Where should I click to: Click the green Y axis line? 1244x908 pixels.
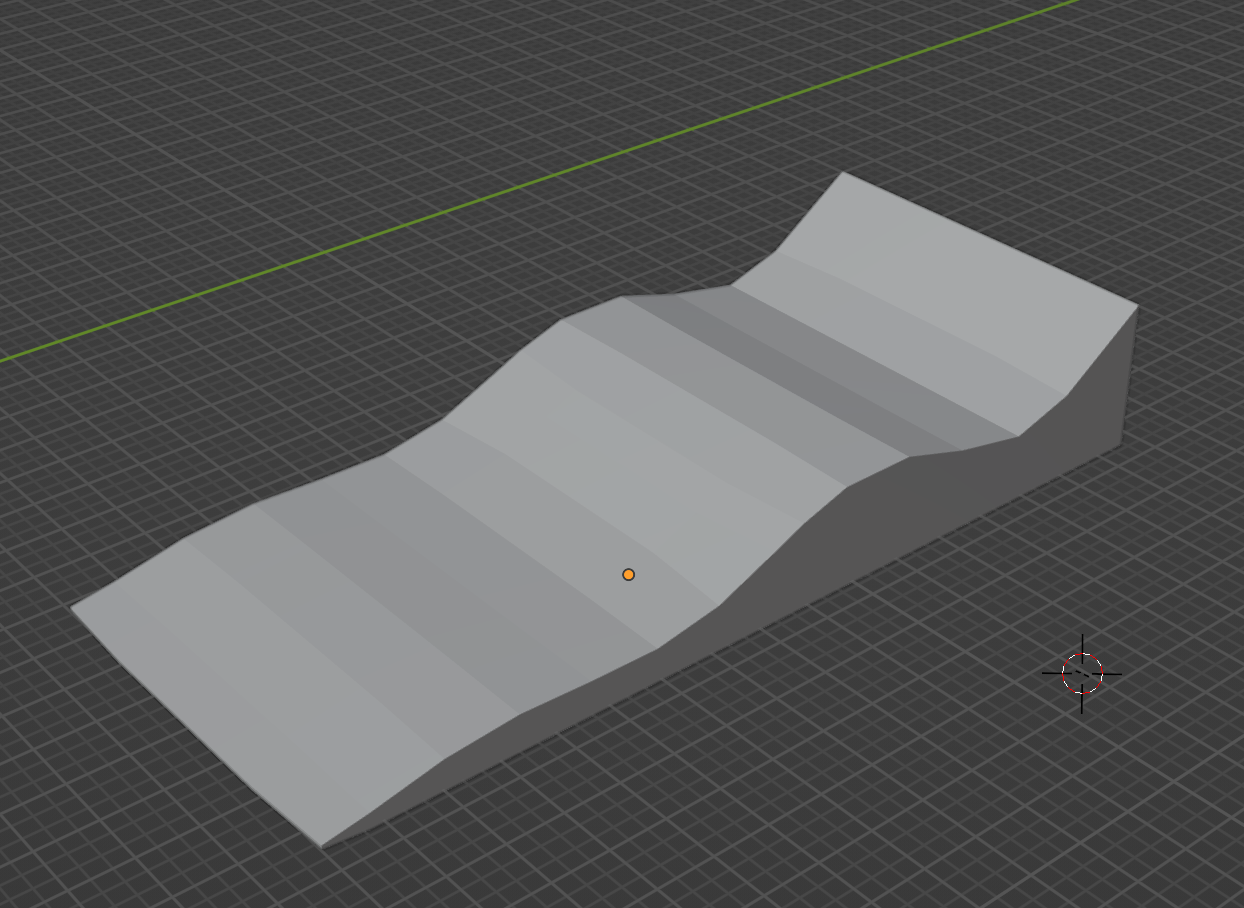[x=540, y=181]
